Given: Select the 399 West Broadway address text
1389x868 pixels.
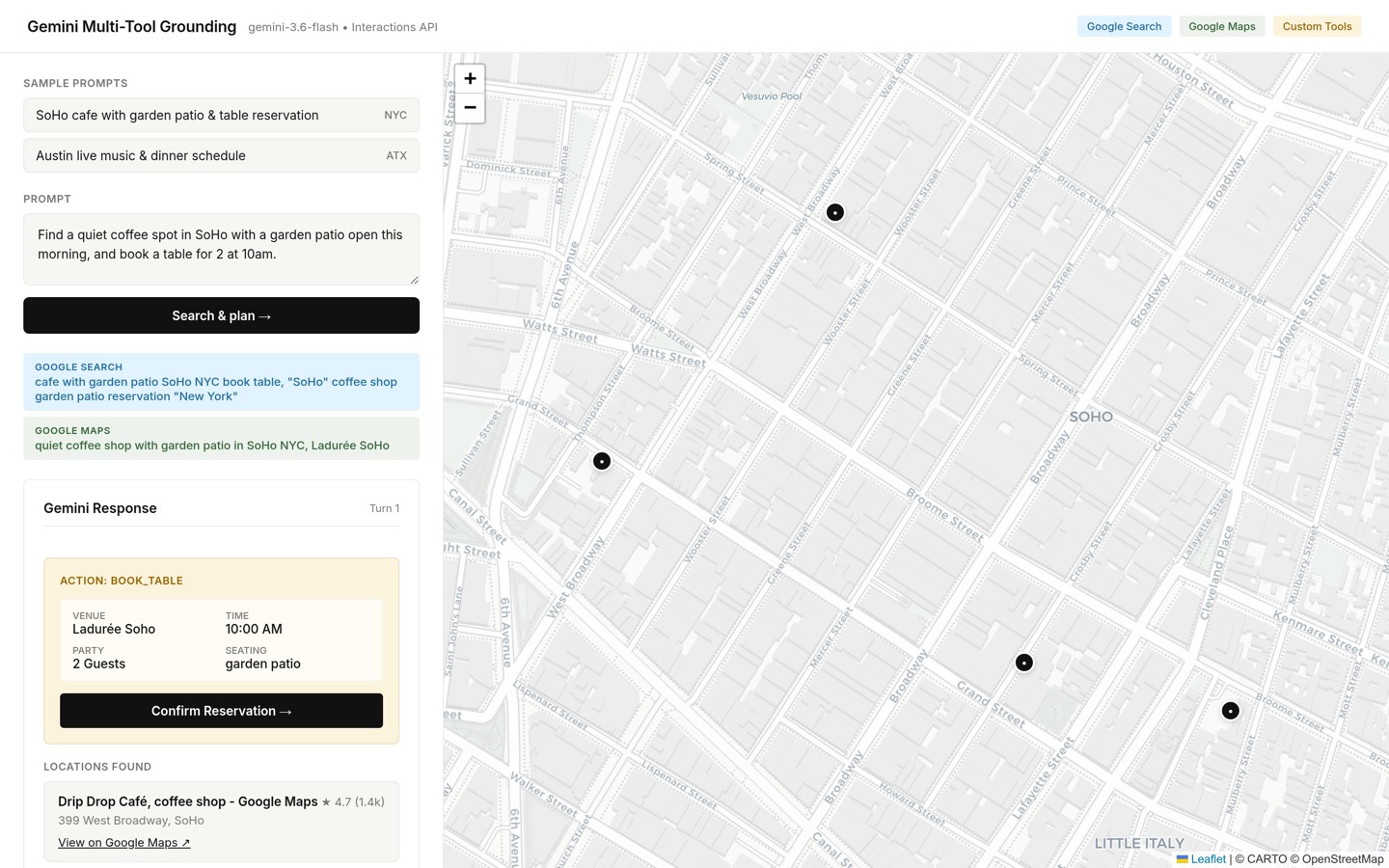Looking at the screenshot, I should point(131,821).
